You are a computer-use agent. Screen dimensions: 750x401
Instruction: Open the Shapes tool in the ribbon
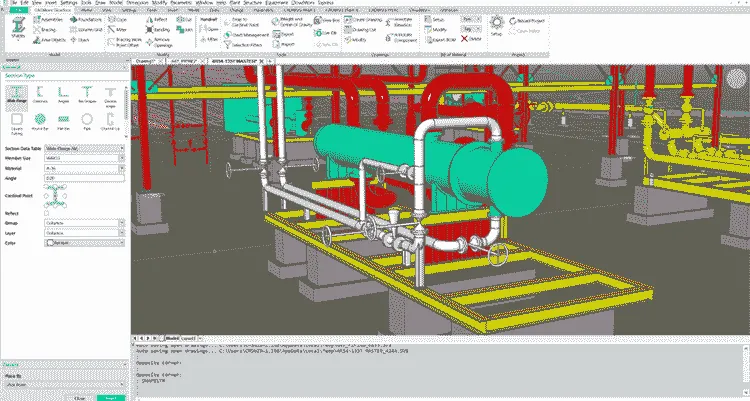tap(18, 30)
